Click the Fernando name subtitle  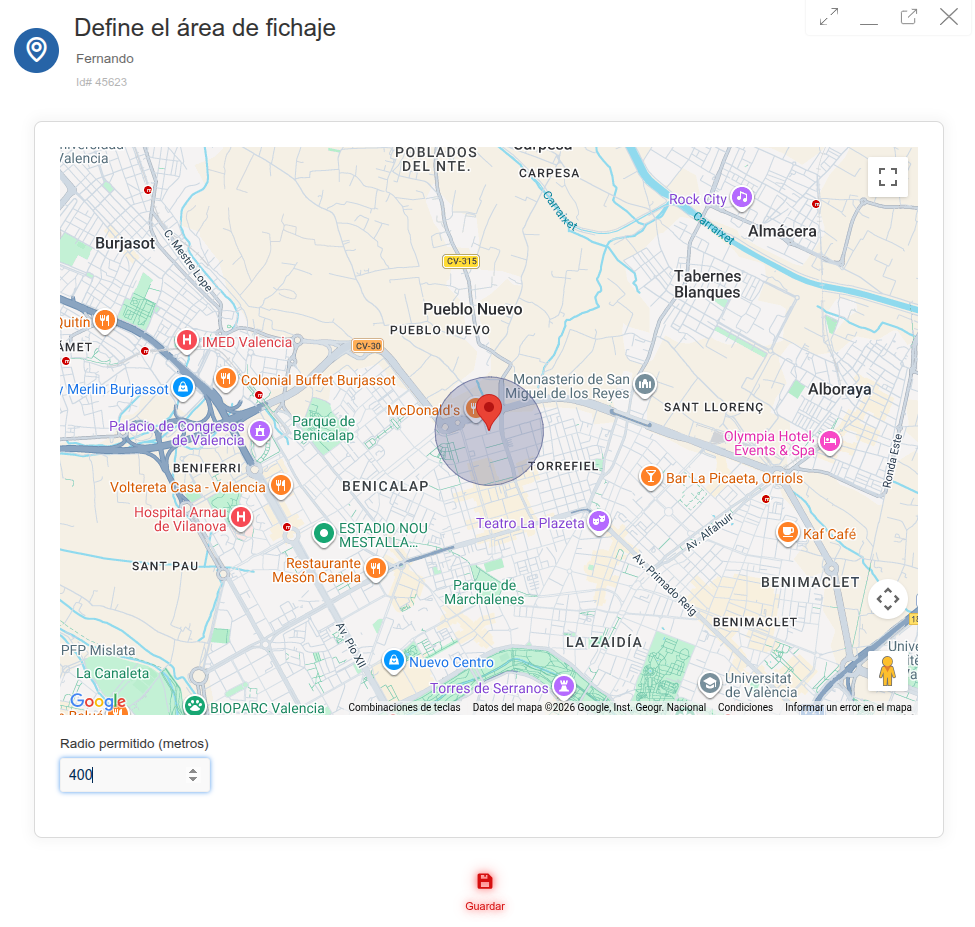coord(105,58)
